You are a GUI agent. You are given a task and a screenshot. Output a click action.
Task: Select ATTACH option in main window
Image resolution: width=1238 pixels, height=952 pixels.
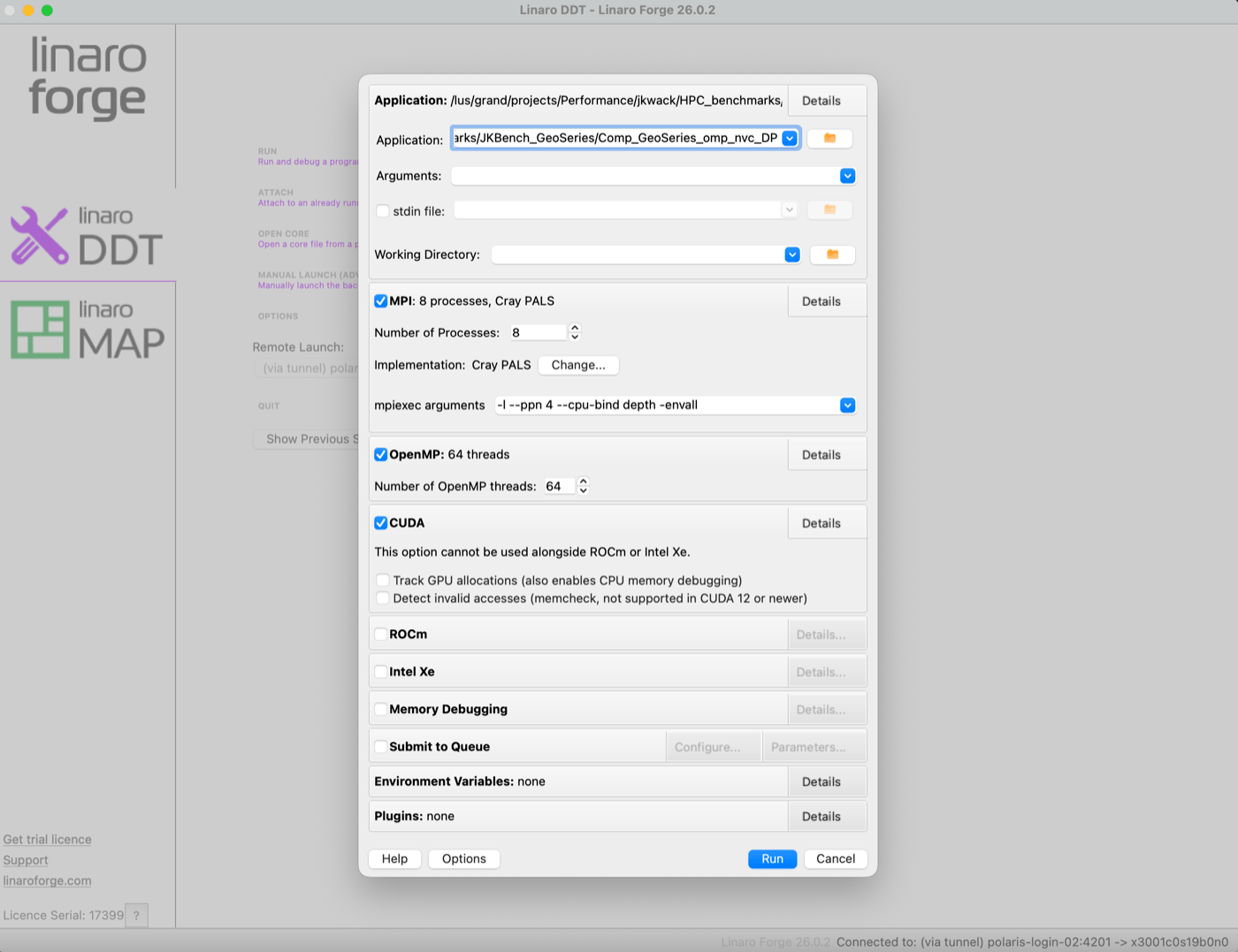click(308, 198)
